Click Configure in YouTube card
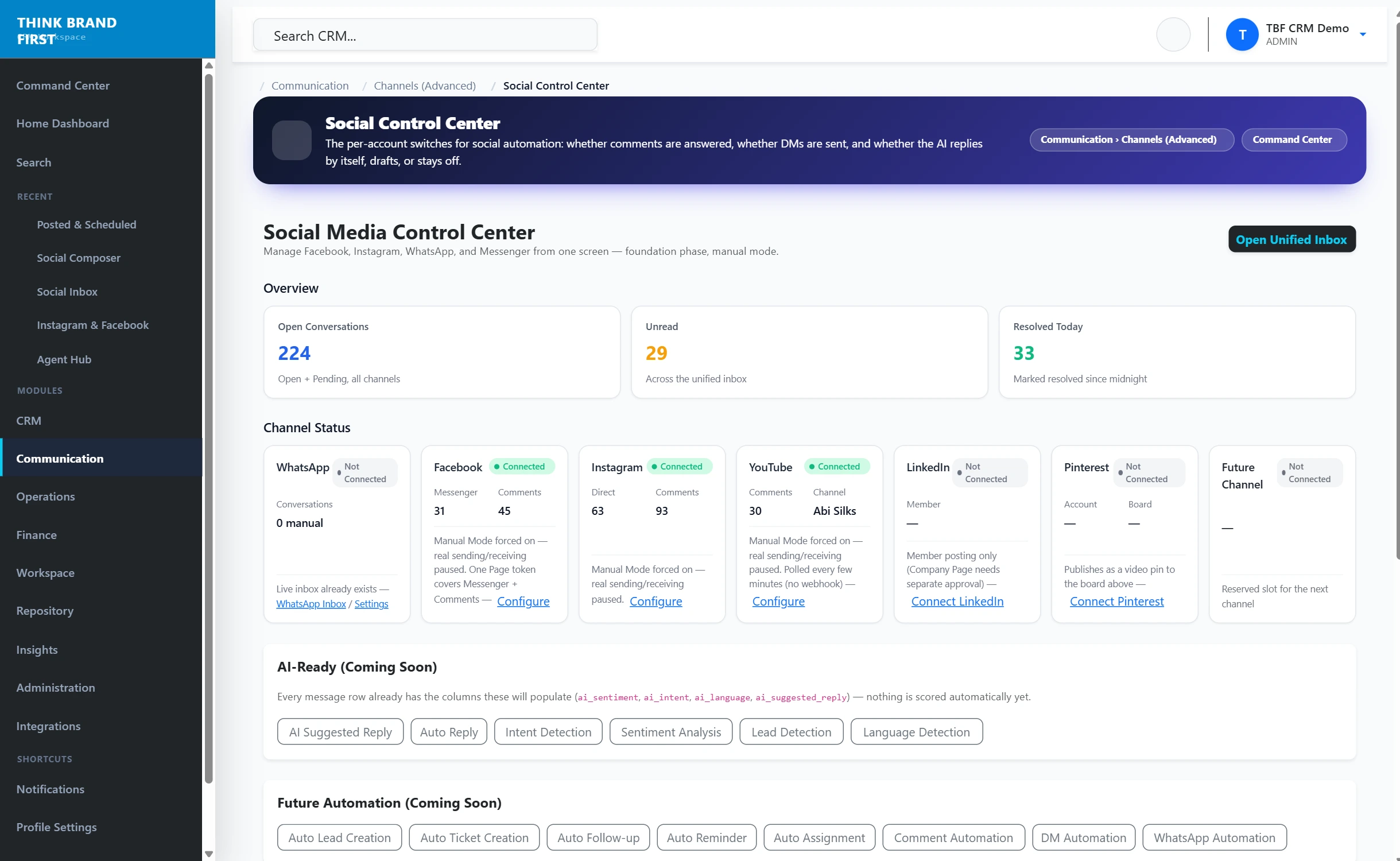The height and width of the screenshot is (861, 1400). (778, 601)
